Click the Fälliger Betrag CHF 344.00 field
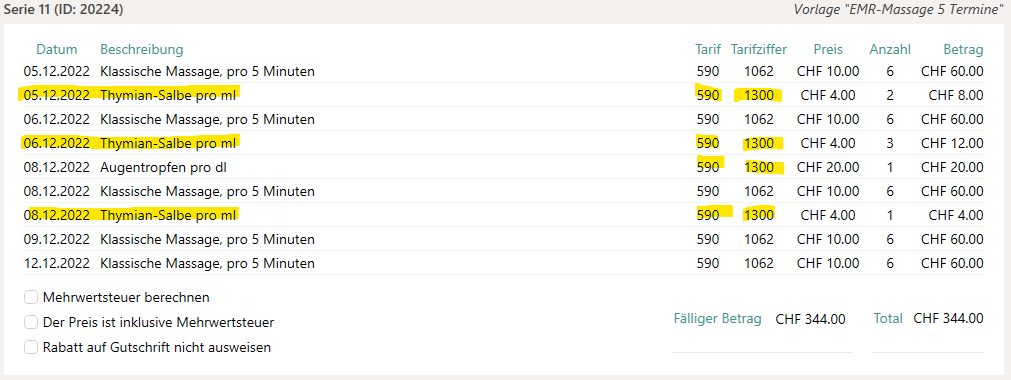This screenshot has height=380, width=1011. 810,319
